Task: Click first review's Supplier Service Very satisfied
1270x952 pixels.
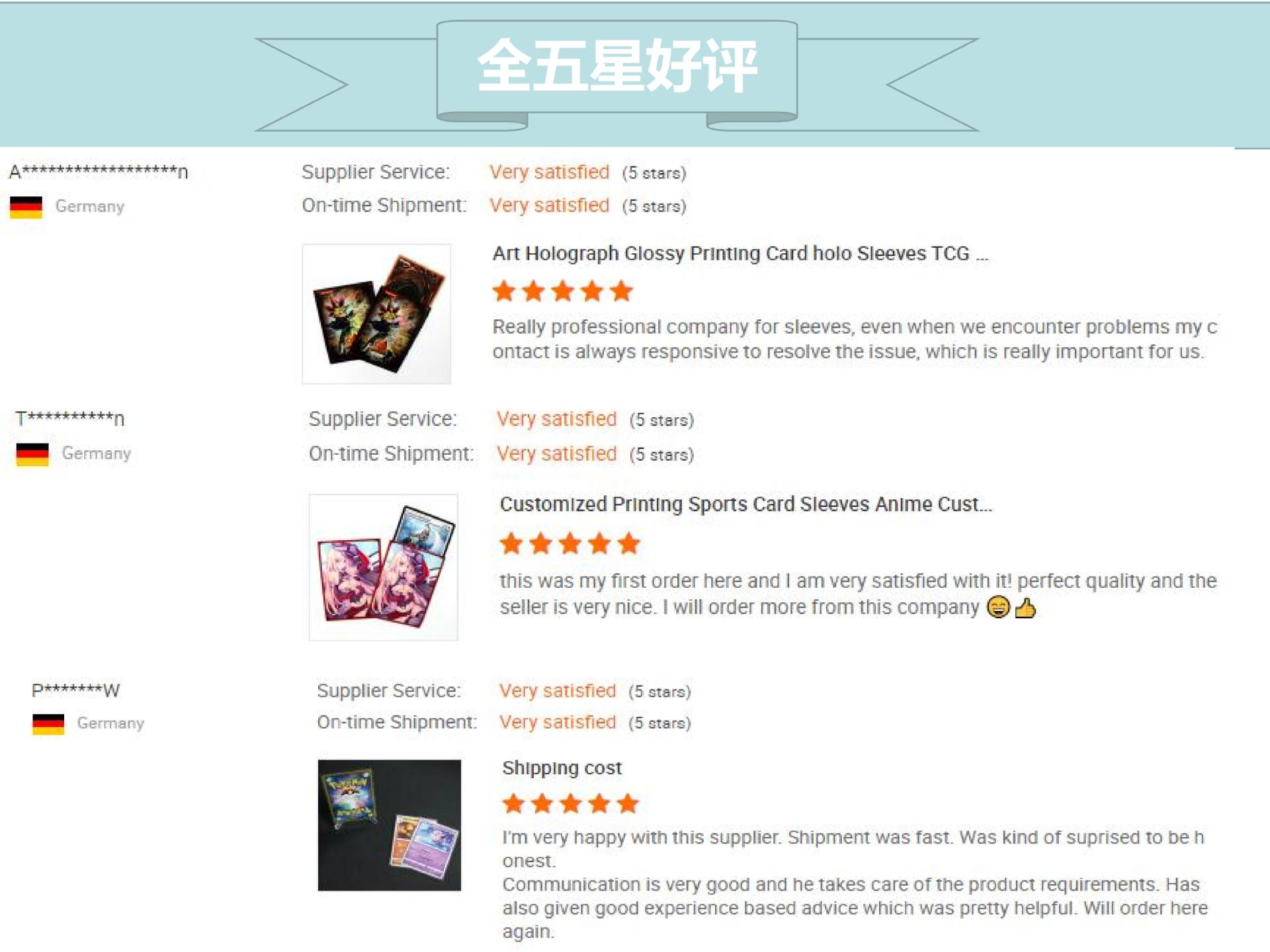Action: tap(550, 172)
